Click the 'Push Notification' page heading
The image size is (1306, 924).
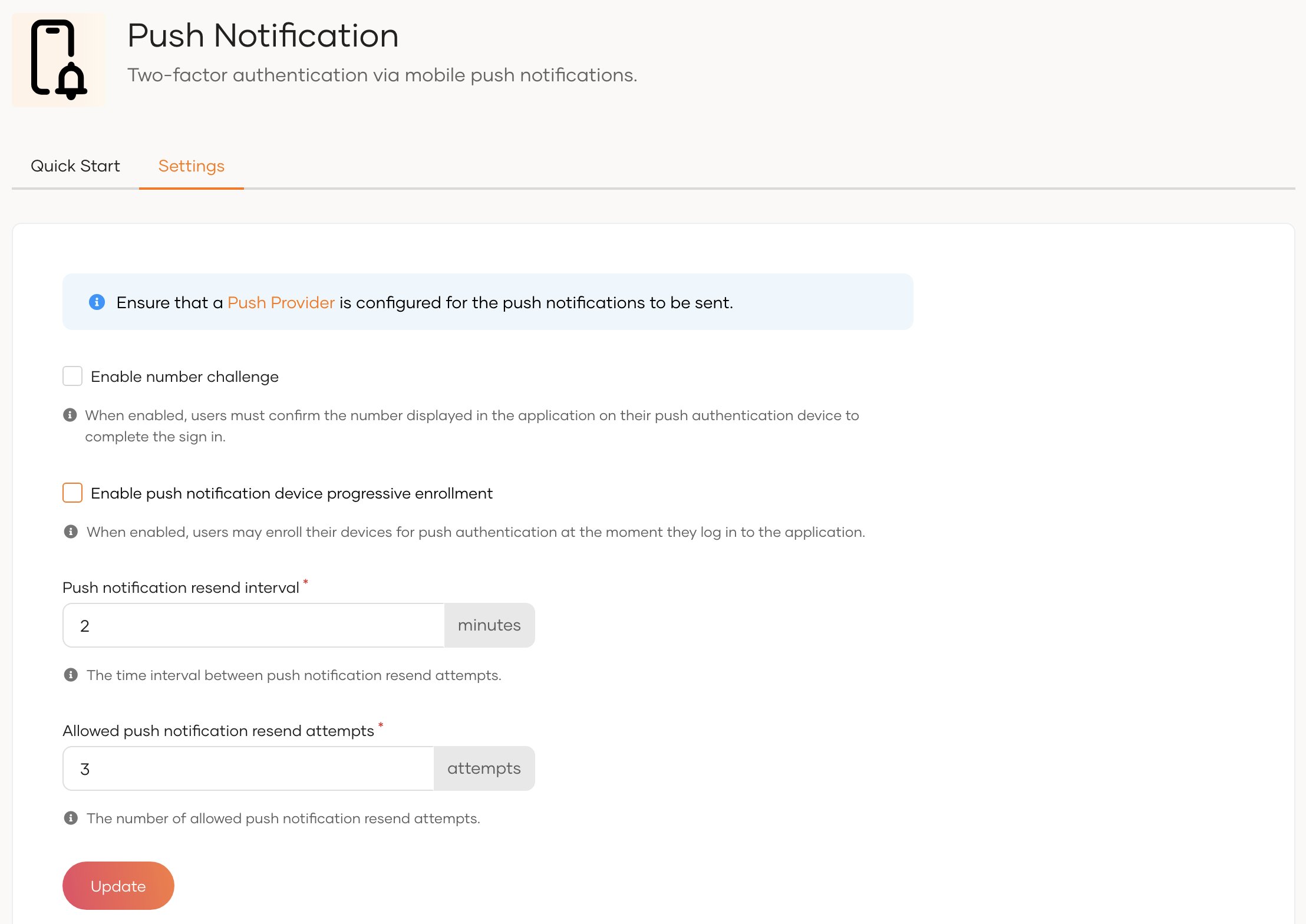click(263, 35)
